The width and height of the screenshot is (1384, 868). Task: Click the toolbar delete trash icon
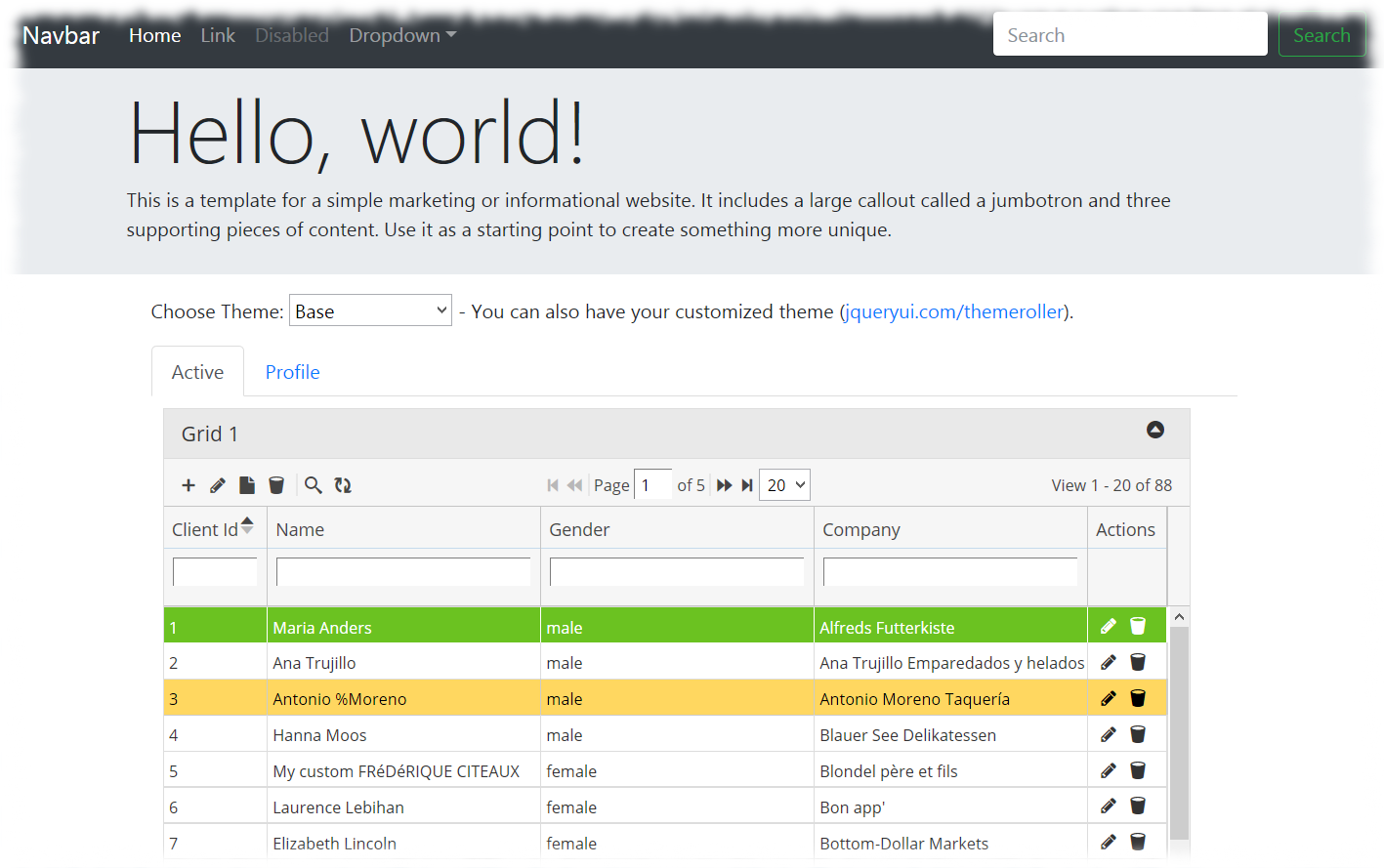coord(276,485)
